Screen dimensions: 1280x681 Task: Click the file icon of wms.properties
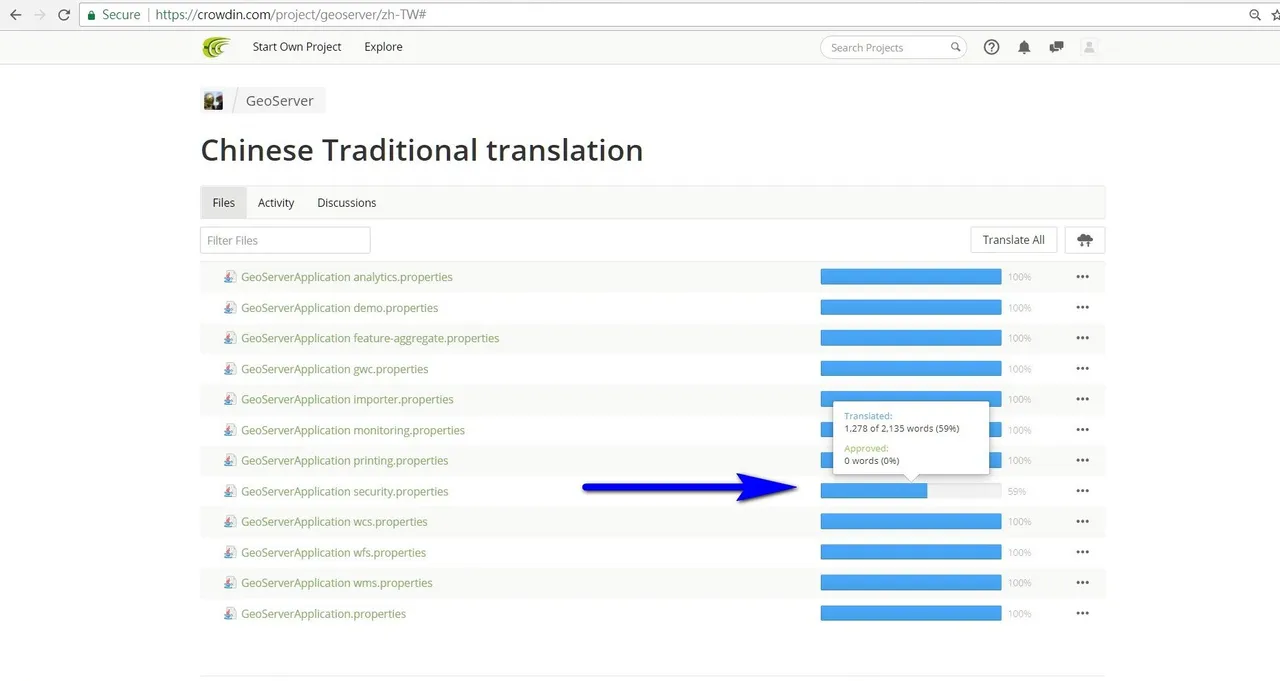pyautogui.click(x=230, y=583)
